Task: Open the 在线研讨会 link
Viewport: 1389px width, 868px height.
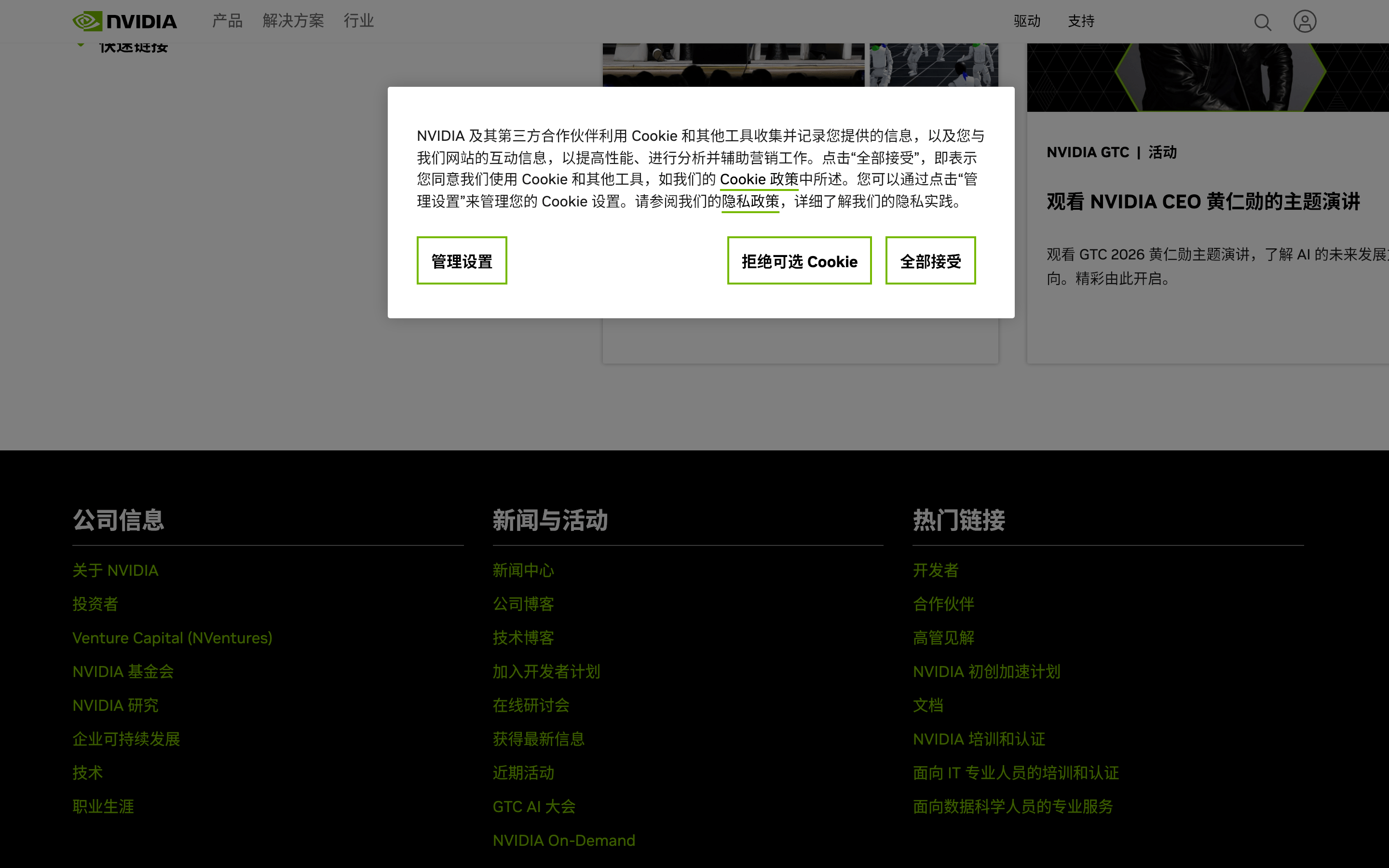Action: (x=531, y=705)
